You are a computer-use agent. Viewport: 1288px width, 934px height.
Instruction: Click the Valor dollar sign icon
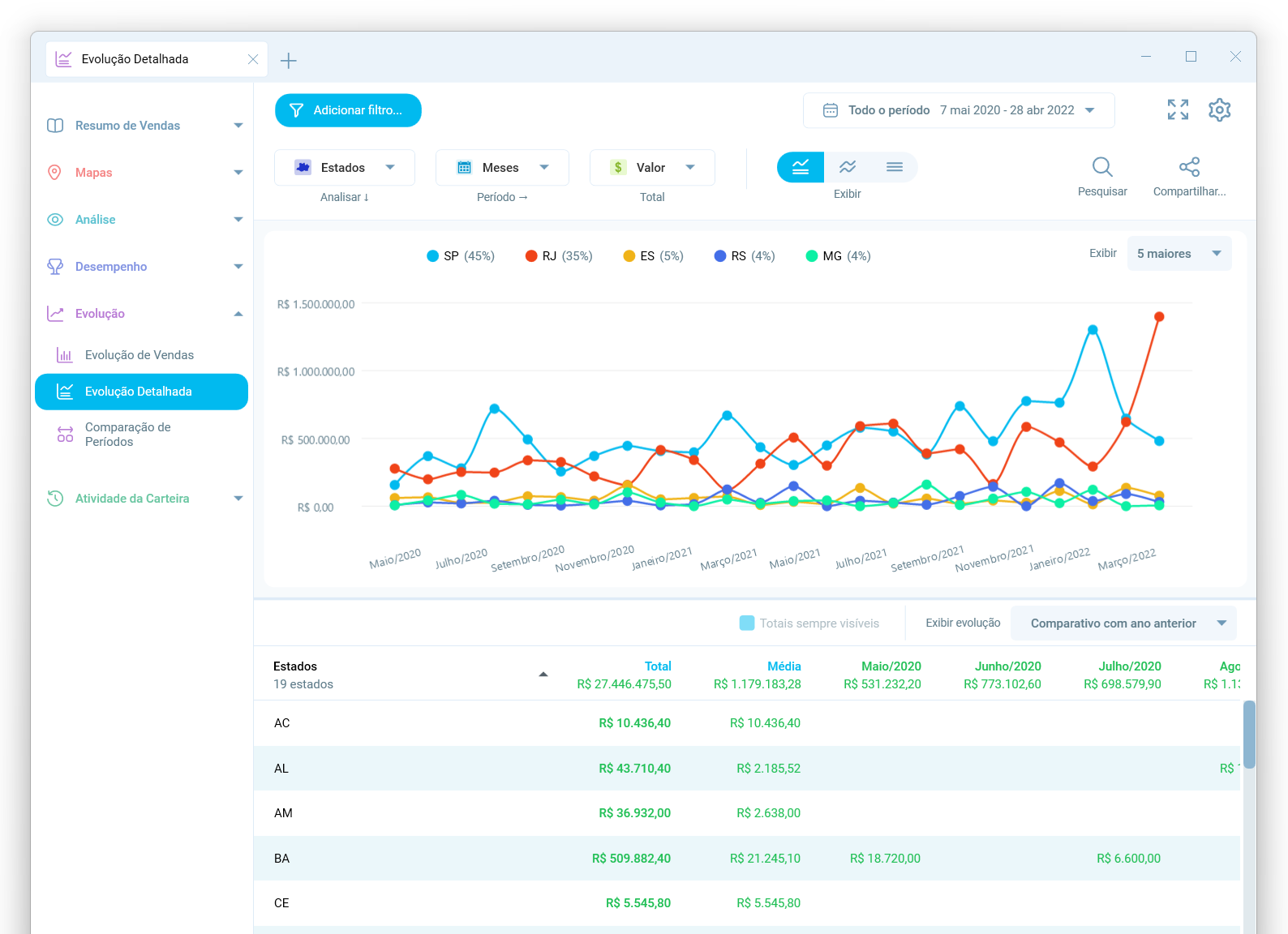(x=618, y=168)
